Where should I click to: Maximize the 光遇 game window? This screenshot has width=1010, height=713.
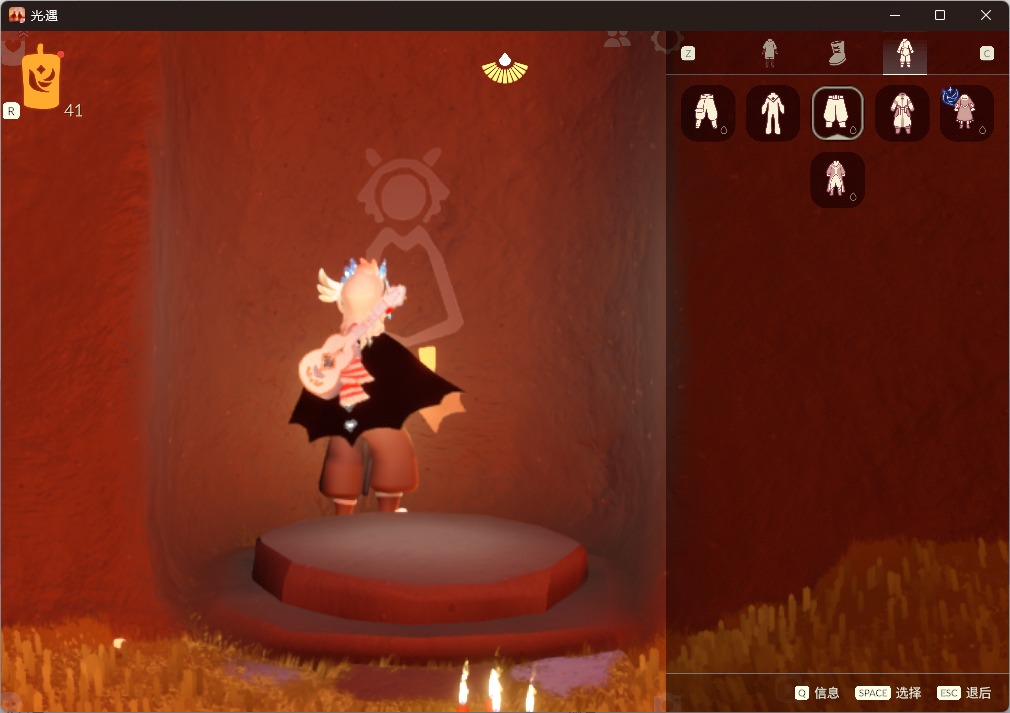(x=940, y=15)
